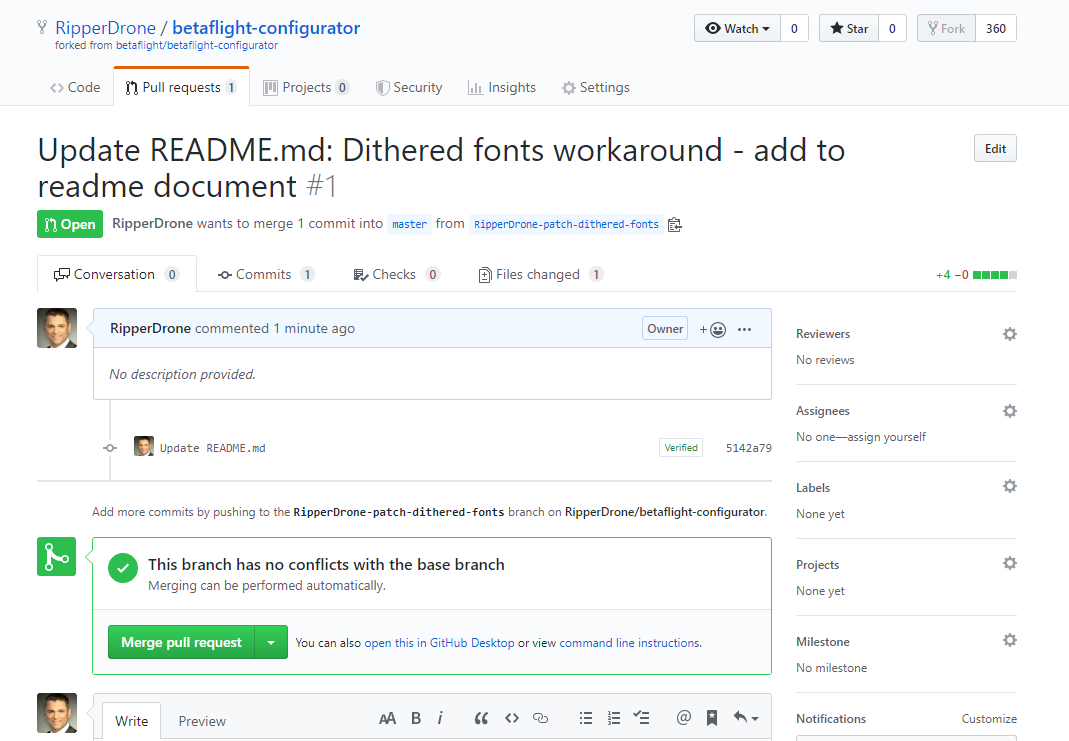This screenshot has width=1069, height=741.
Task: Click the avatar next to the Write box
Action: tap(57, 713)
